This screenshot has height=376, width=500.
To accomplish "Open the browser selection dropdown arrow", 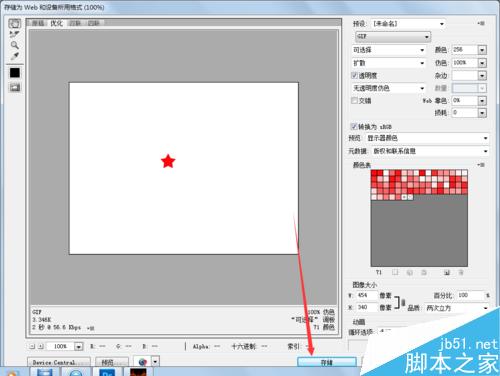I will click(x=155, y=362).
